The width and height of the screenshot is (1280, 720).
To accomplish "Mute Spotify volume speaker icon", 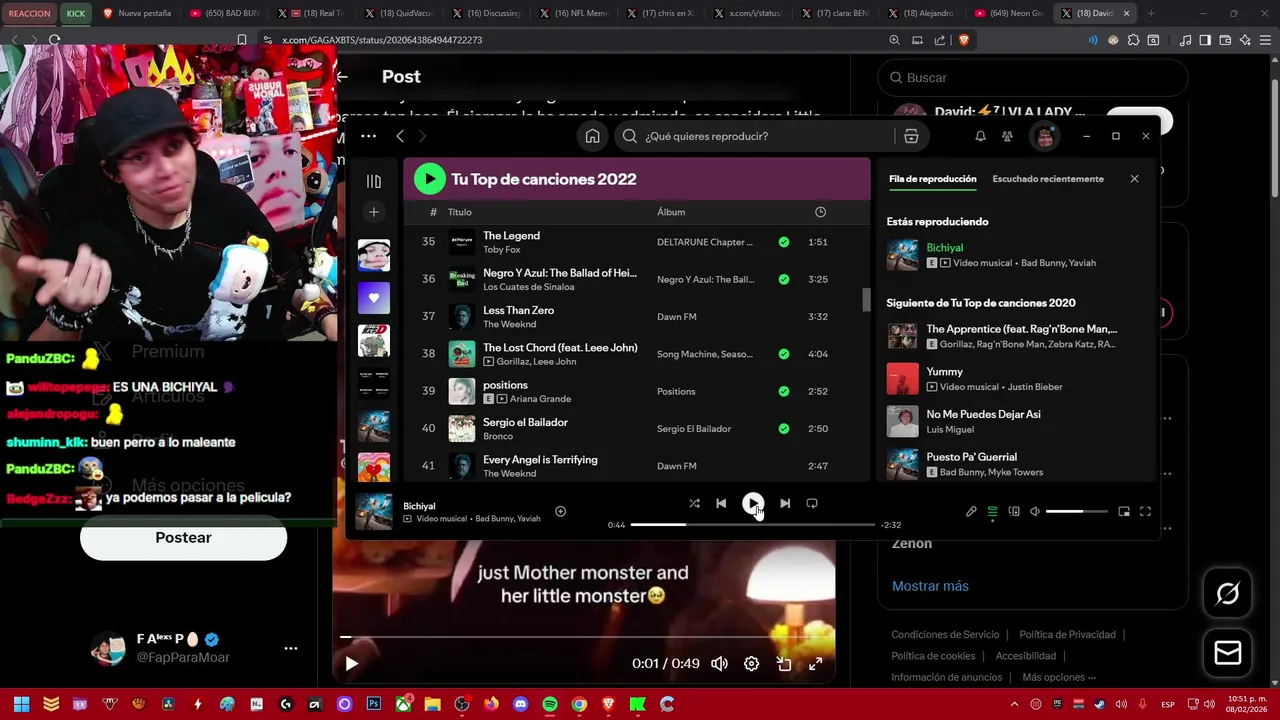I will pos(1035,512).
